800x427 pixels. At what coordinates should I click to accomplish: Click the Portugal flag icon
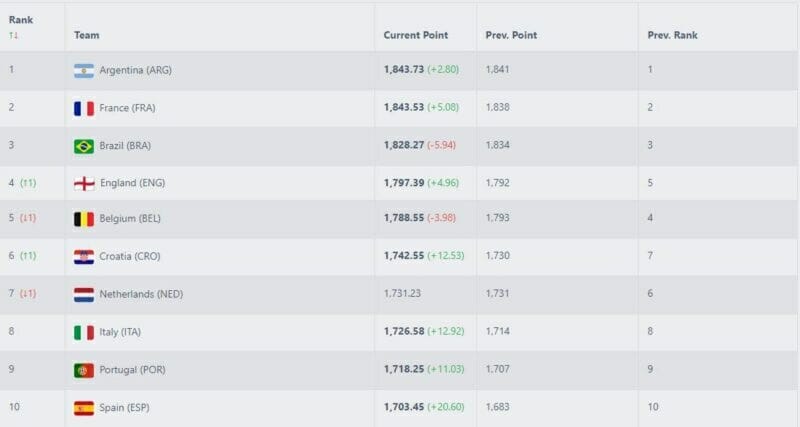click(x=84, y=370)
